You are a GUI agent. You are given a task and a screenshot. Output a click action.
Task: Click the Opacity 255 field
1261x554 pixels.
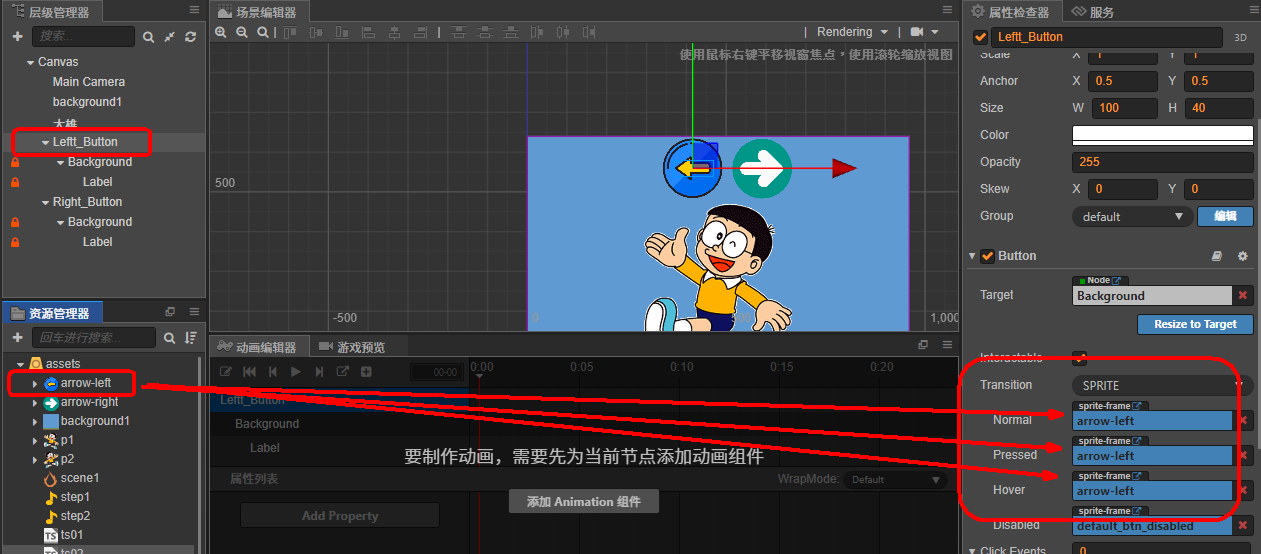pos(1162,162)
